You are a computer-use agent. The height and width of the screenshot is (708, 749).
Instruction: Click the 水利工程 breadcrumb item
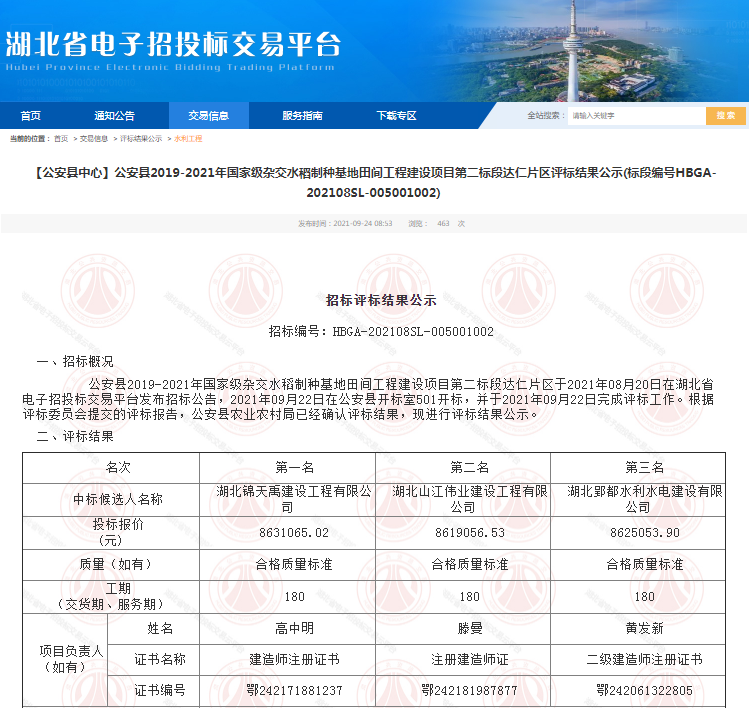tap(188, 139)
